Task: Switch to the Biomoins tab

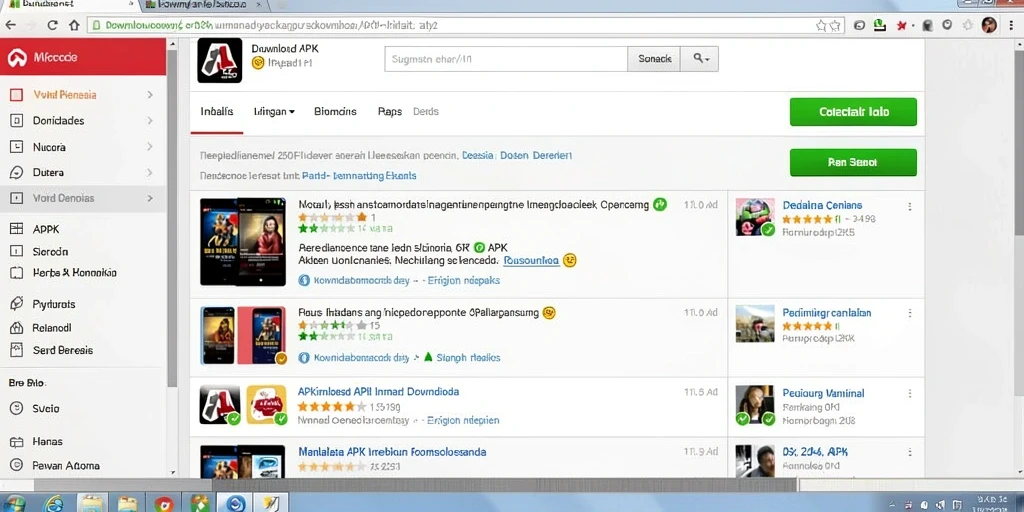Action: click(x=335, y=112)
